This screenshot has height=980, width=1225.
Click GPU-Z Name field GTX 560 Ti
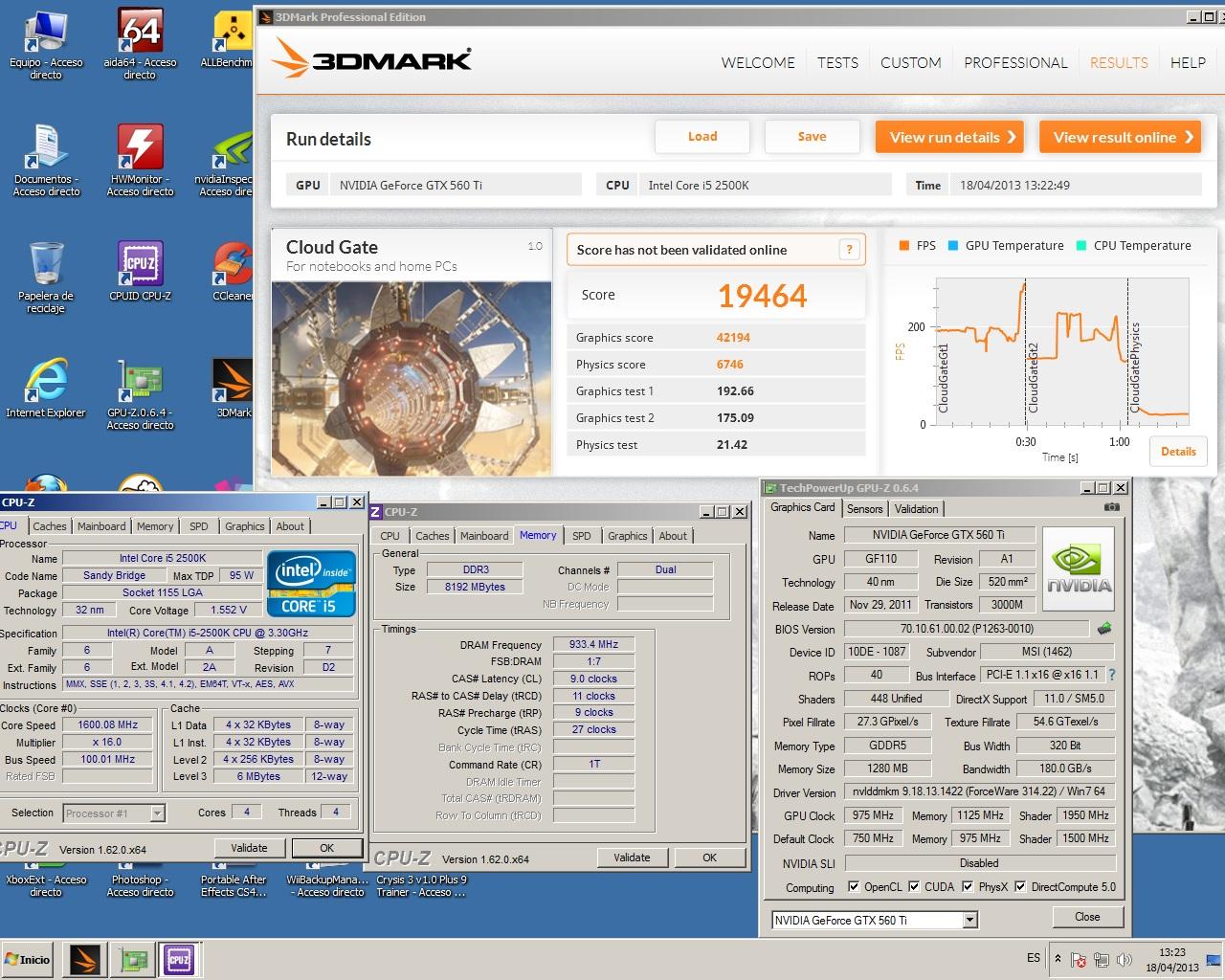tap(939, 535)
